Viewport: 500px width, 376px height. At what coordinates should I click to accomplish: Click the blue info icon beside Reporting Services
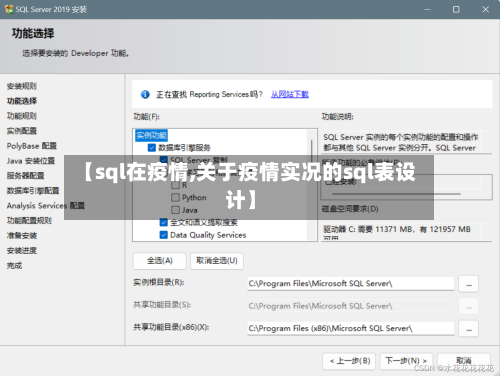pos(145,94)
